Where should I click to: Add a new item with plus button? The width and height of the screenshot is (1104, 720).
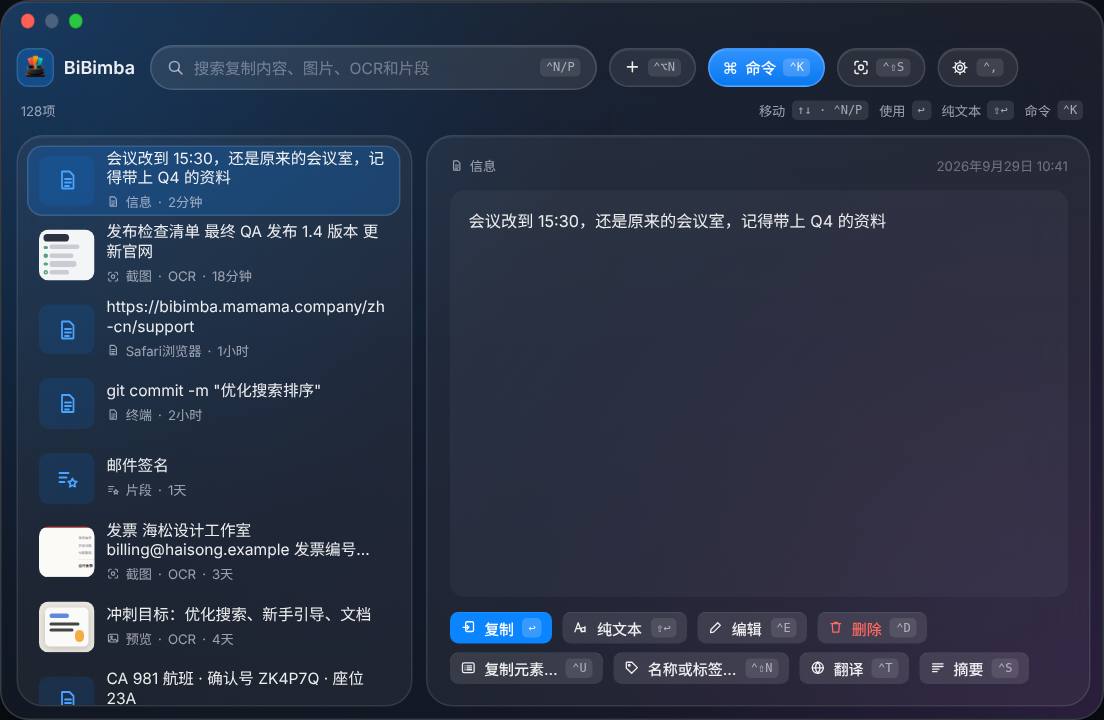point(652,68)
